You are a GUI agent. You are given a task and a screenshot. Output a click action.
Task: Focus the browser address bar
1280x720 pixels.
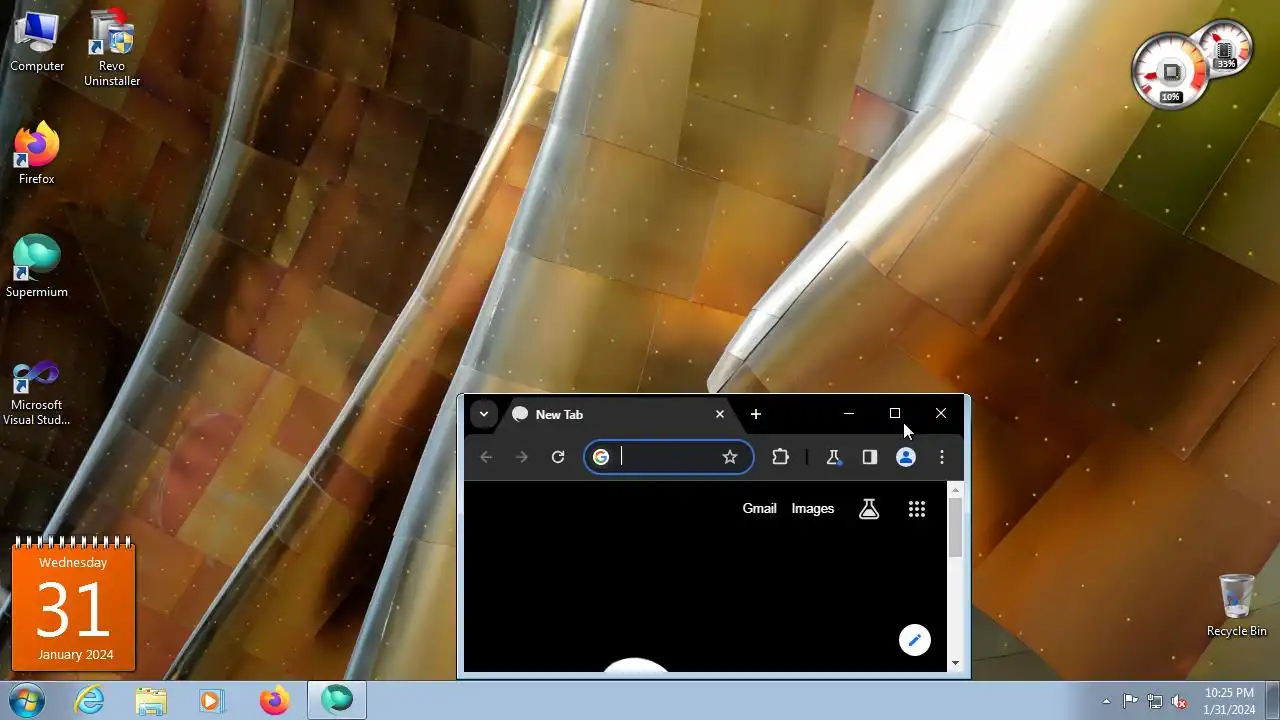point(668,457)
